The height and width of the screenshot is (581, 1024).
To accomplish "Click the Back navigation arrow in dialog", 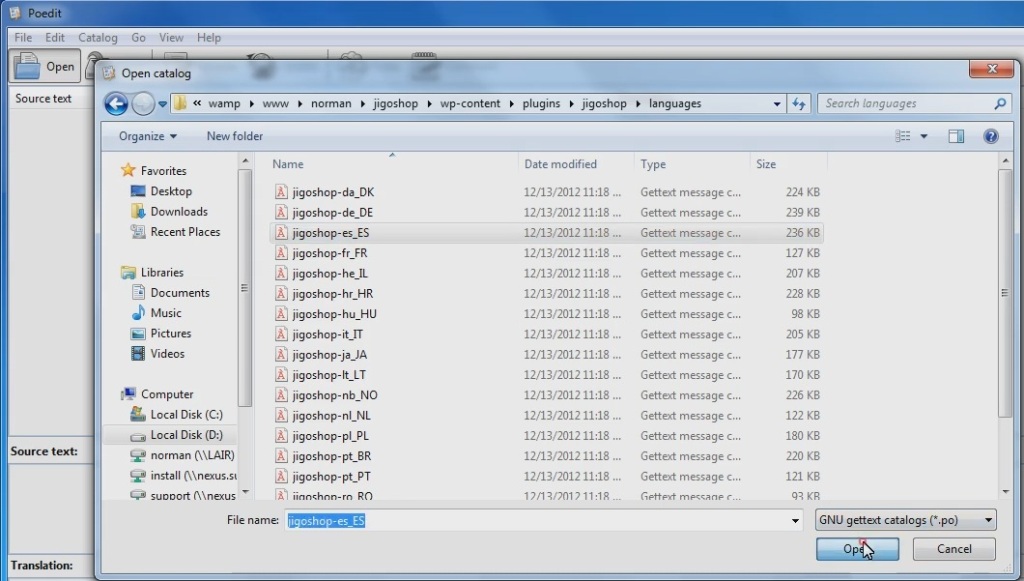I will [x=116, y=104].
